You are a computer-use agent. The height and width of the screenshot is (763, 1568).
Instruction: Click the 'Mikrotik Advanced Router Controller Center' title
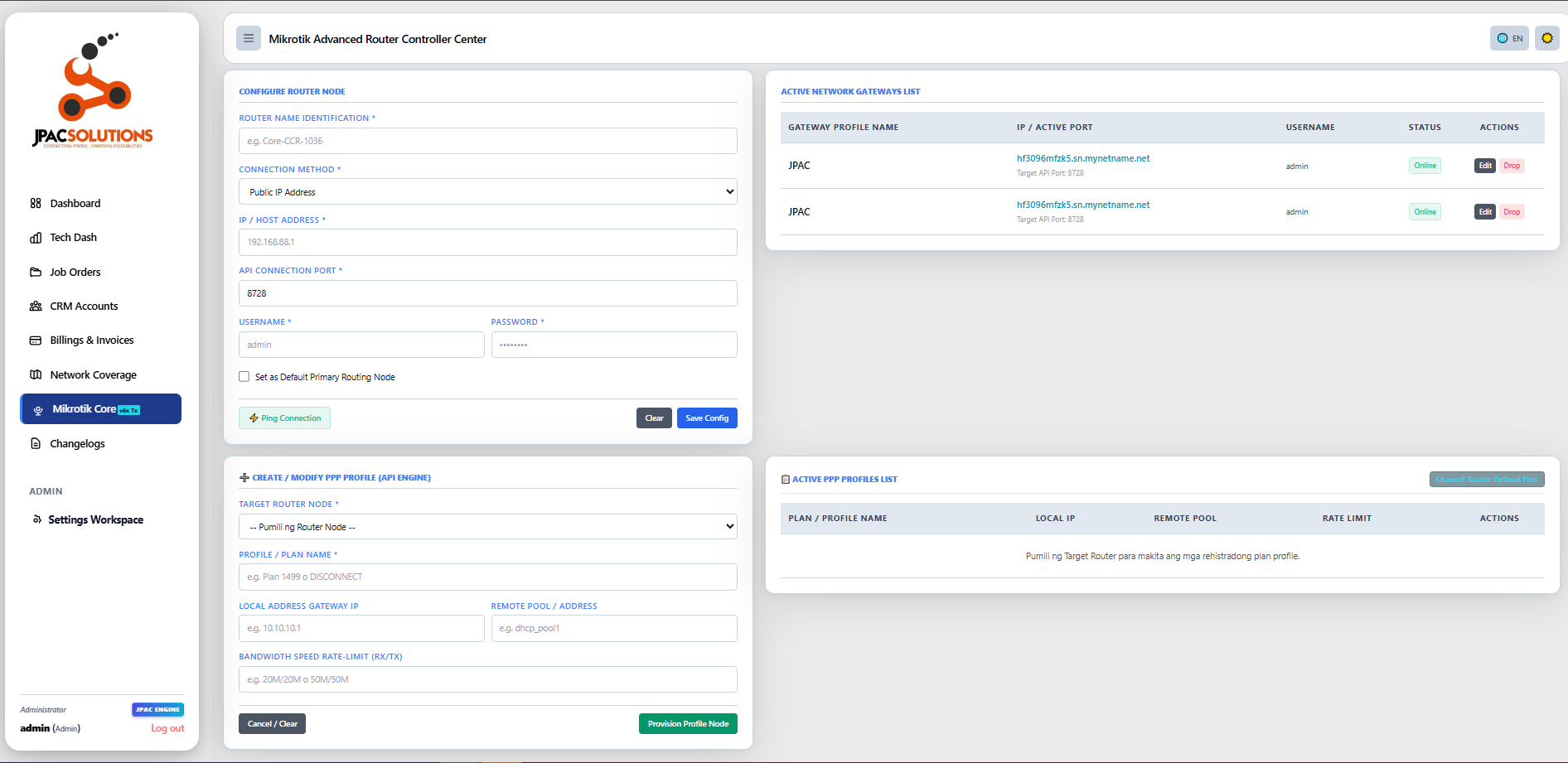click(x=378, y=39)
